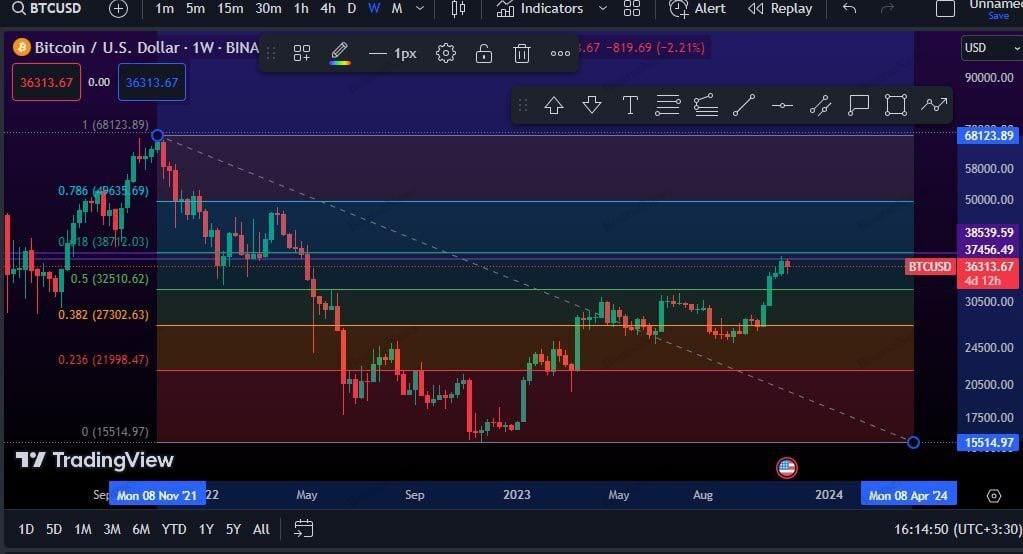Set range to 5Y

tap(234, 529)
